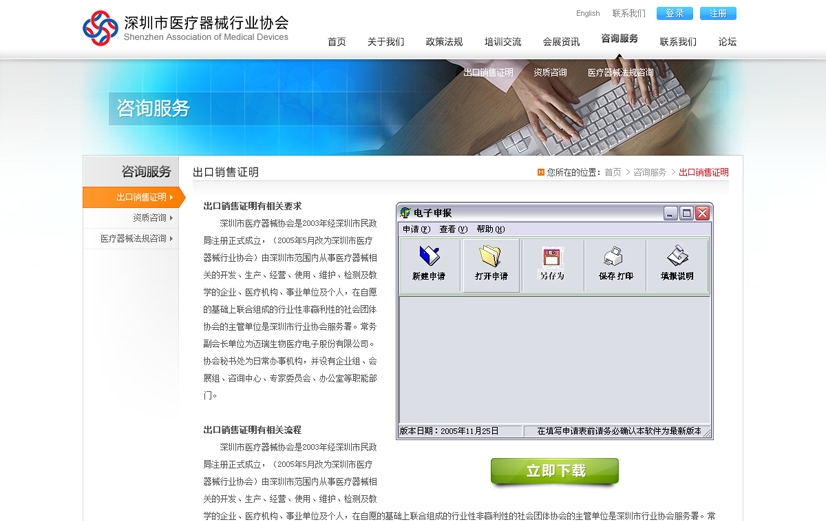Viewport: 826px width, 521px height.
Task: Click the 注册 register button
Action: click(x=718, y=14)
